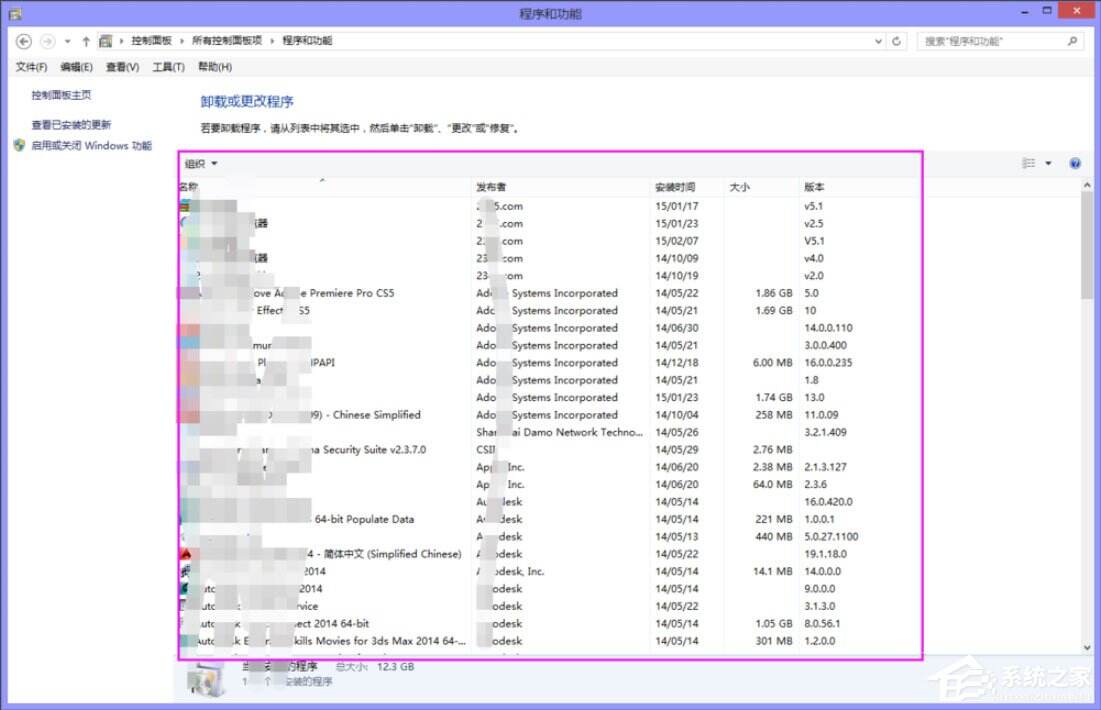The image size is (1101, 710).
Task: Open 查看已安装的更新 link
Action: tap(71, 124)
